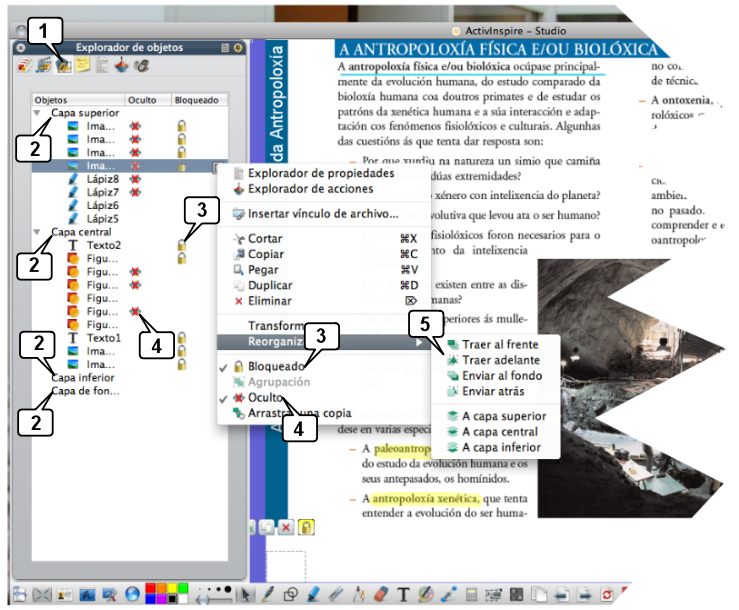Screen dimensions: 739x610
Task: Toggle Oculto check in context menu
Action: (265, 397)
